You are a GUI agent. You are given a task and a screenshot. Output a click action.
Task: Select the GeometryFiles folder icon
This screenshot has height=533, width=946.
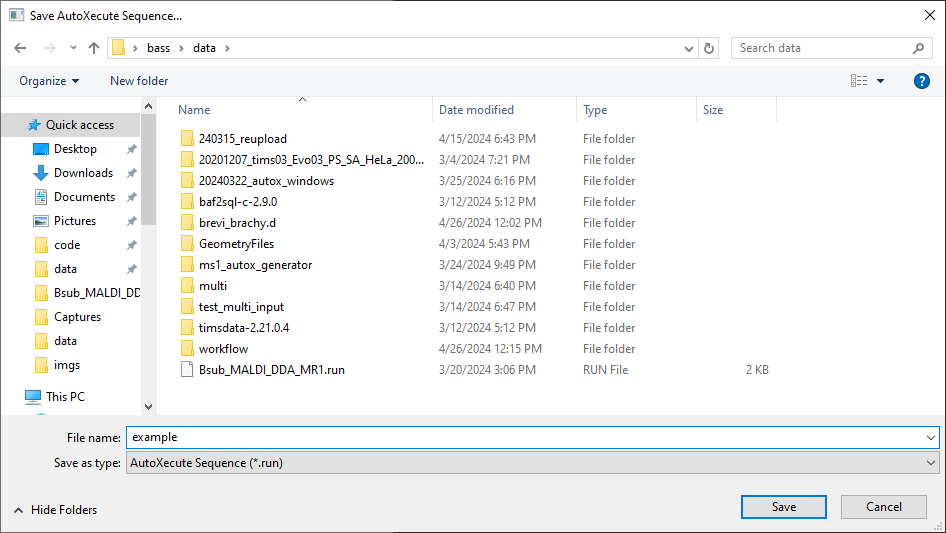click(x=187, y=244)
